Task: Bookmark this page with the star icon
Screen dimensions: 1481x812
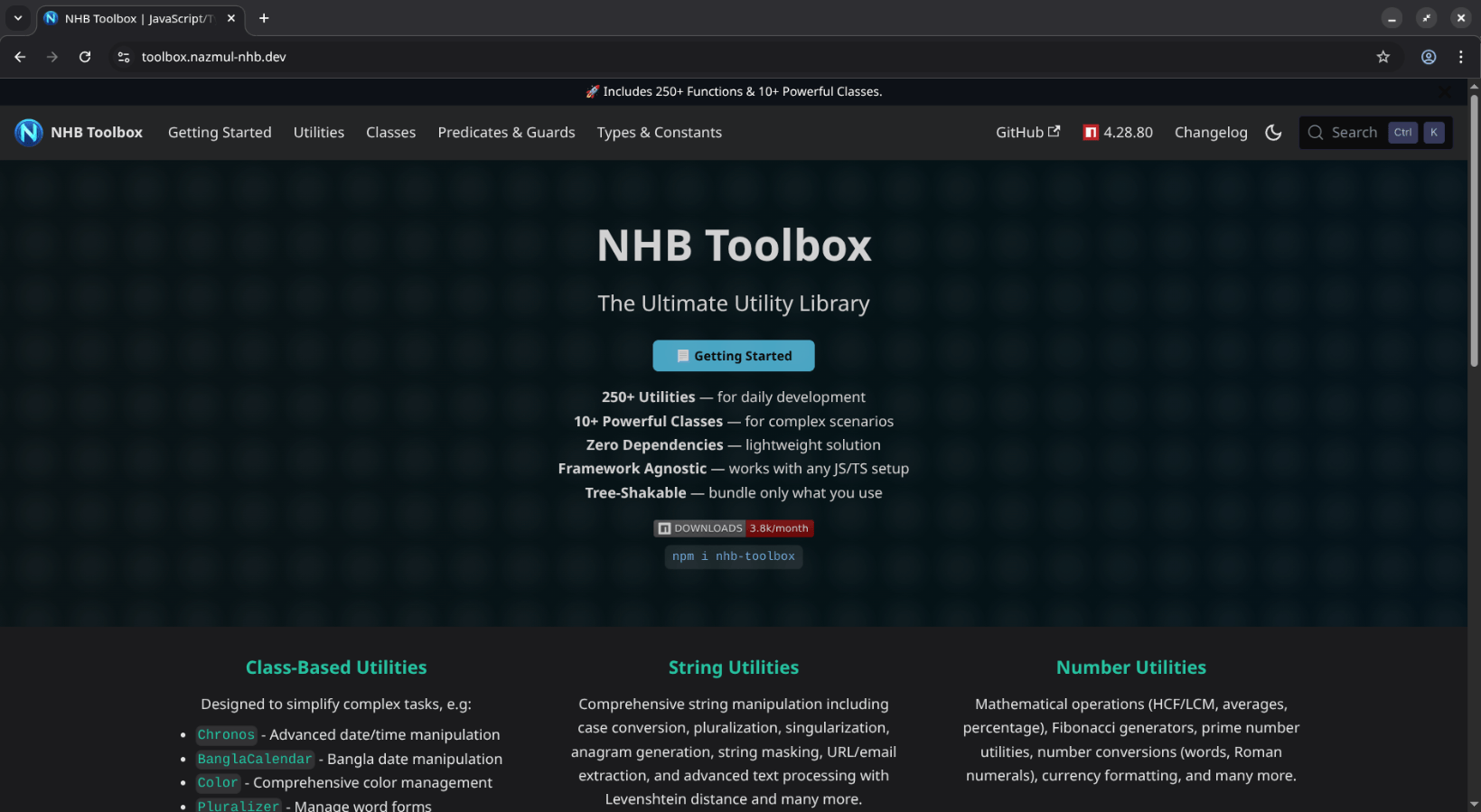Action: [1383, 57]
